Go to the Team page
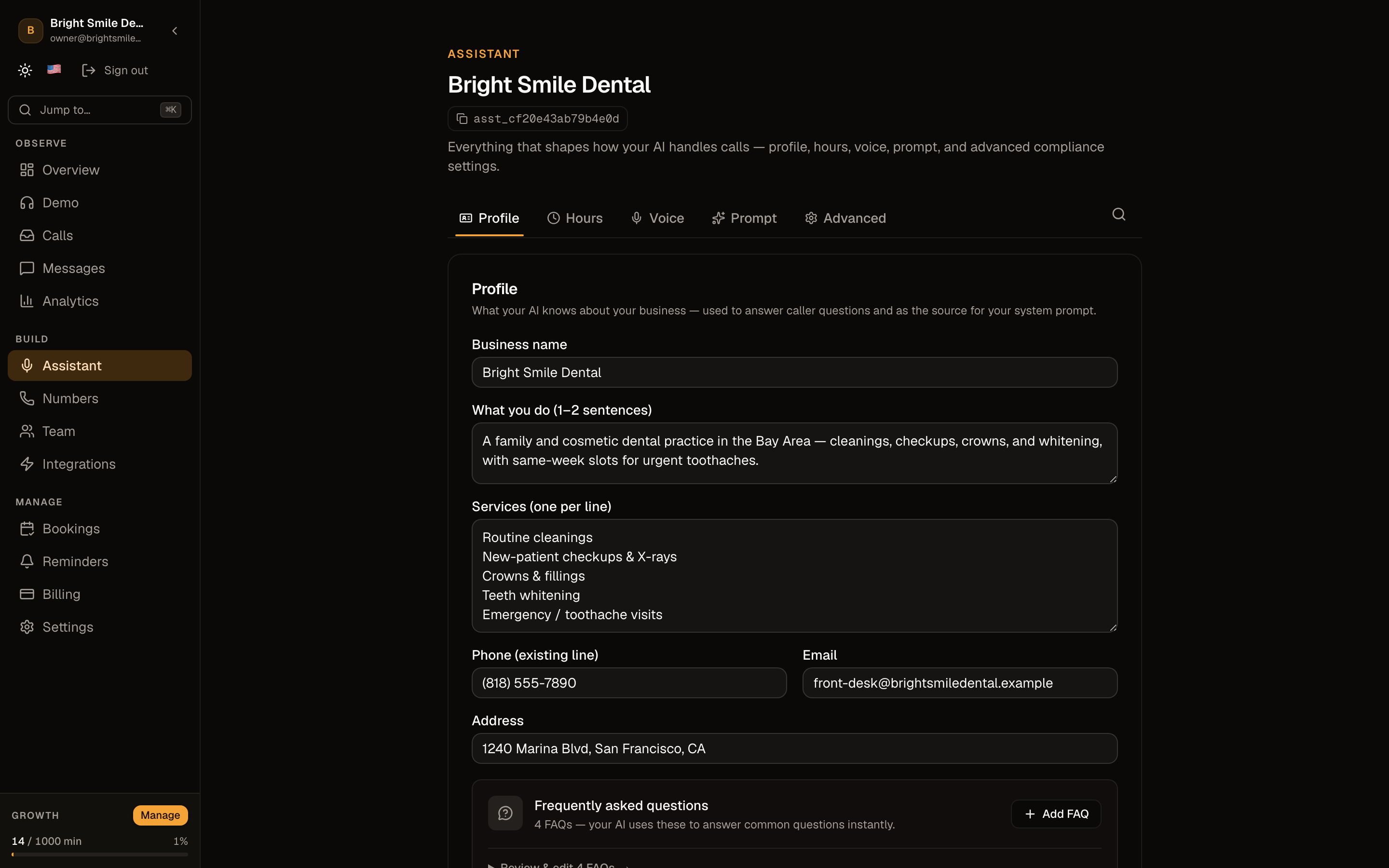The height and width of the screenshot is (868, 1389). click(100, 431)
